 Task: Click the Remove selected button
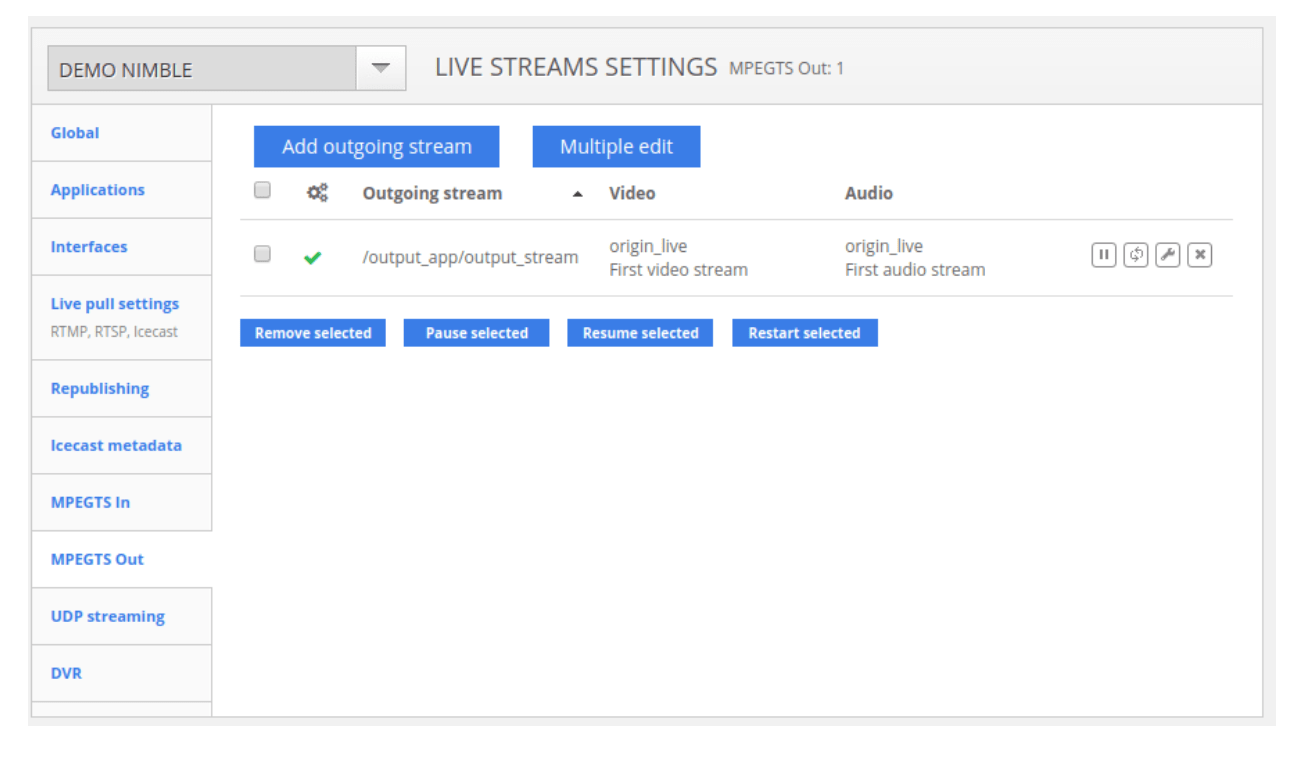(313, 333)
